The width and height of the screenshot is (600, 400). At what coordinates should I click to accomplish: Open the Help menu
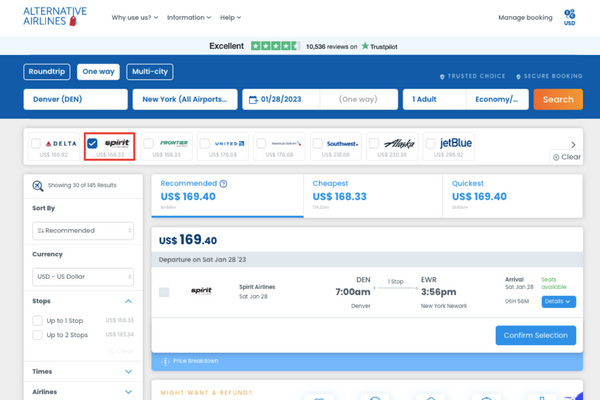[230, 18]
